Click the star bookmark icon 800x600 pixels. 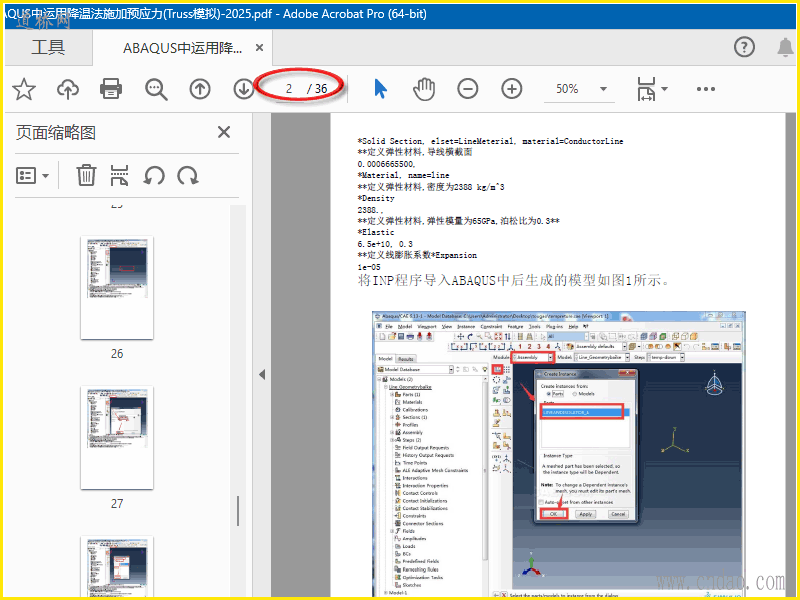click(23, 89)
